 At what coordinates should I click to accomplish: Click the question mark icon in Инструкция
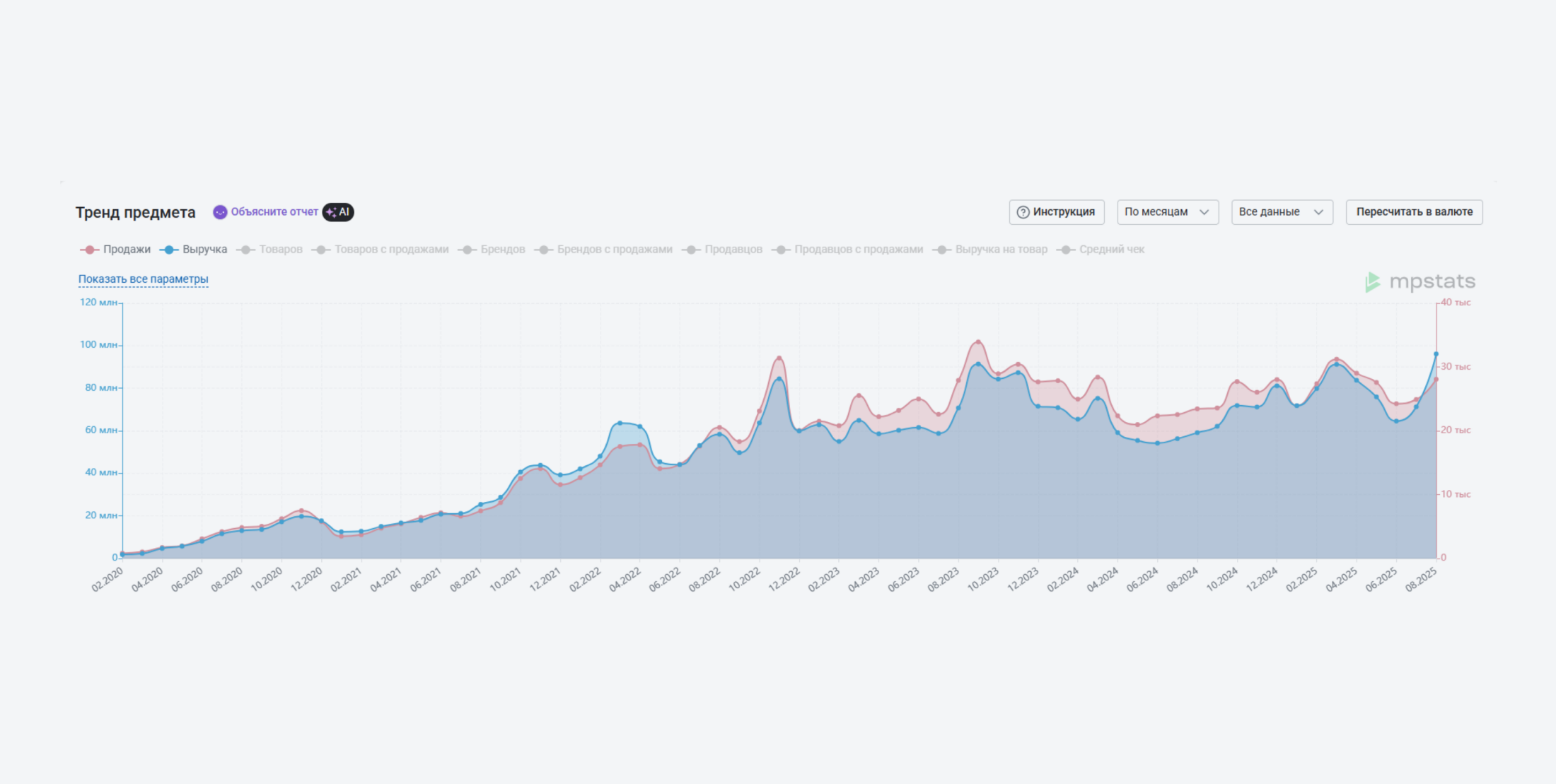click(1023, 212)
